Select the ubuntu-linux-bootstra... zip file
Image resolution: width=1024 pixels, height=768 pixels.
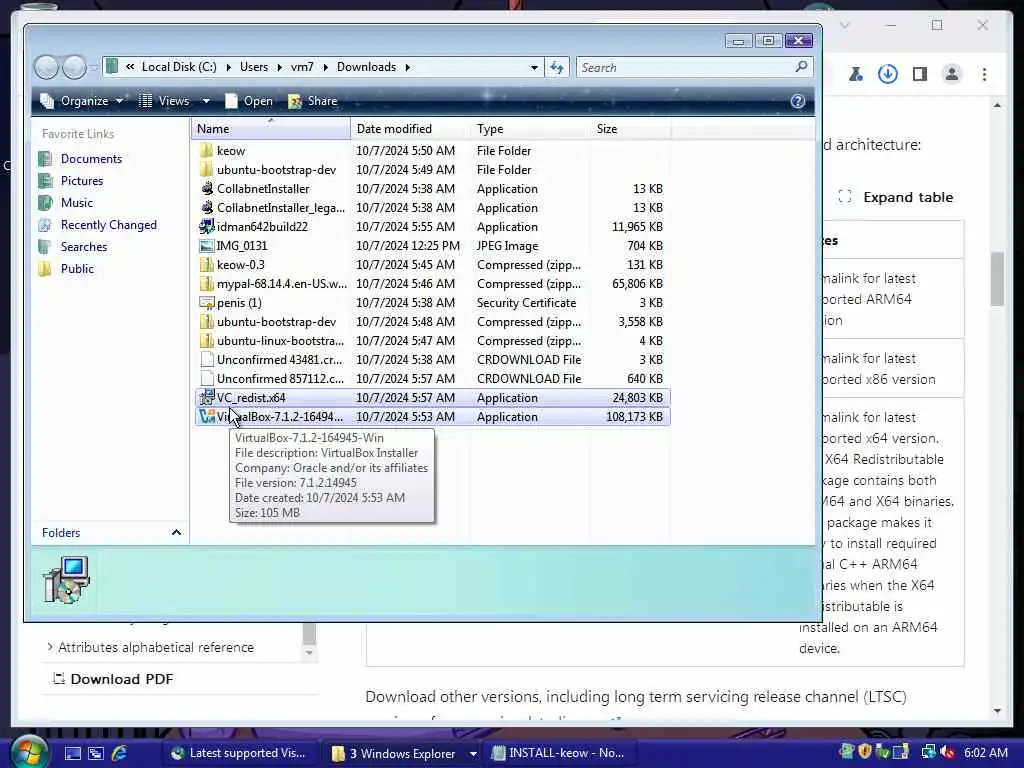tap(432, 340)
